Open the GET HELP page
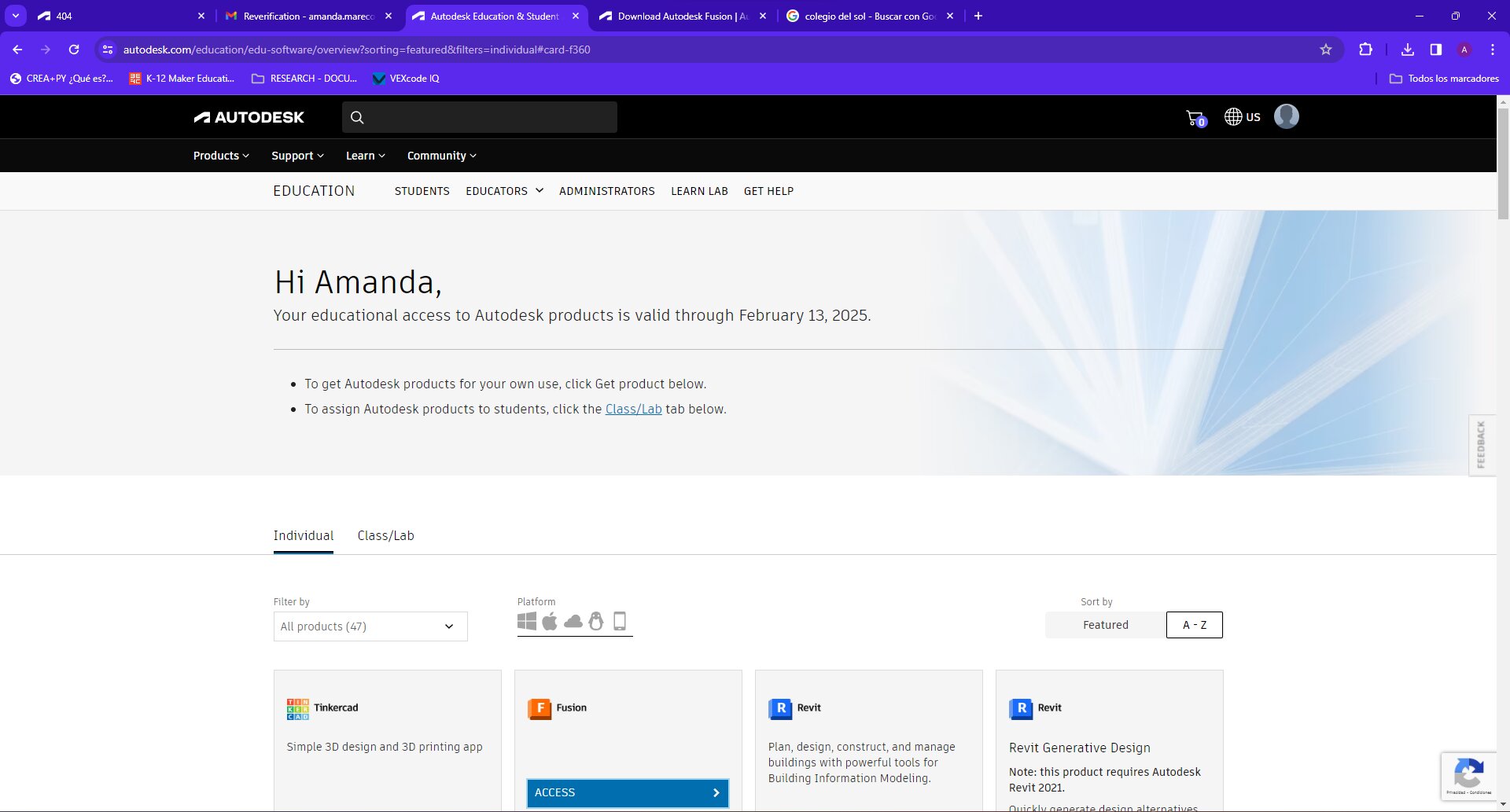The height and width of the screenshot is (812, 1510). pyautogui.click(x=768, y=191)
